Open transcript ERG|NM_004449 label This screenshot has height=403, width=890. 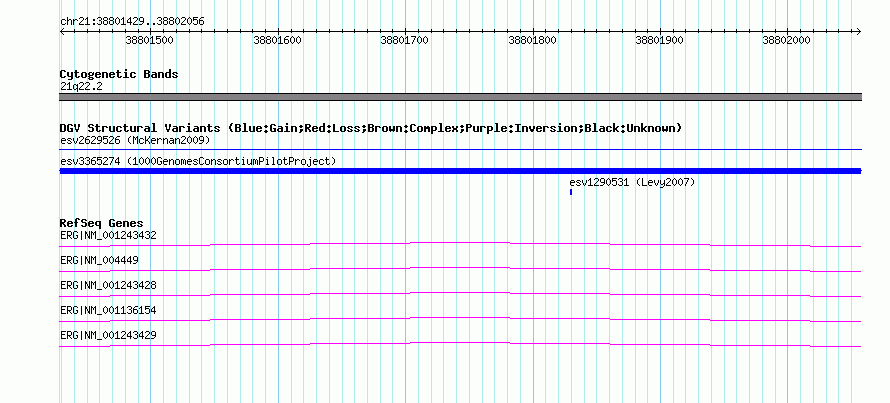click(x=99, y=260)
